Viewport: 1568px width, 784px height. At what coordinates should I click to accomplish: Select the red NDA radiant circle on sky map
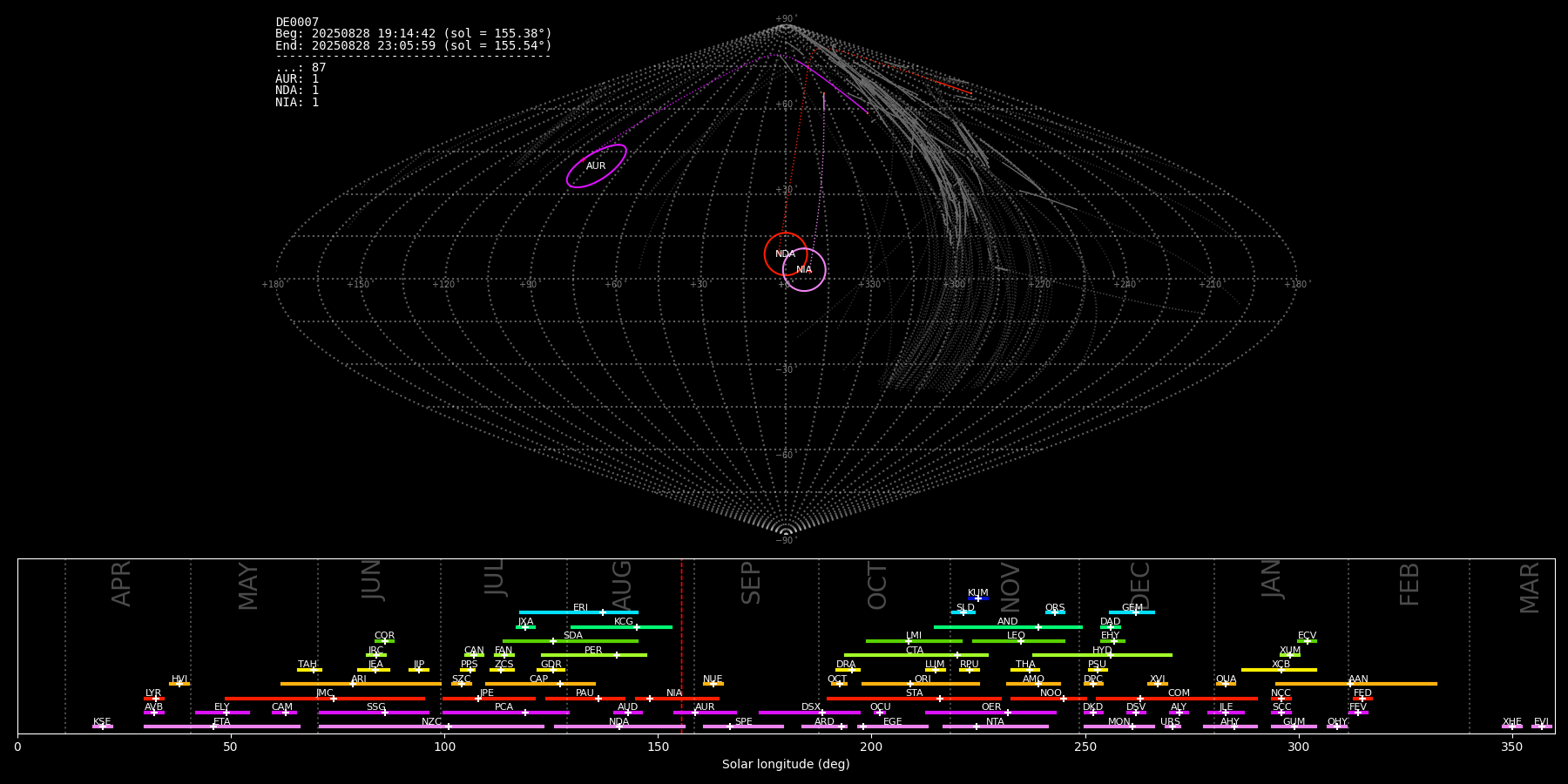pyautogui.click(x=786, y=253)
